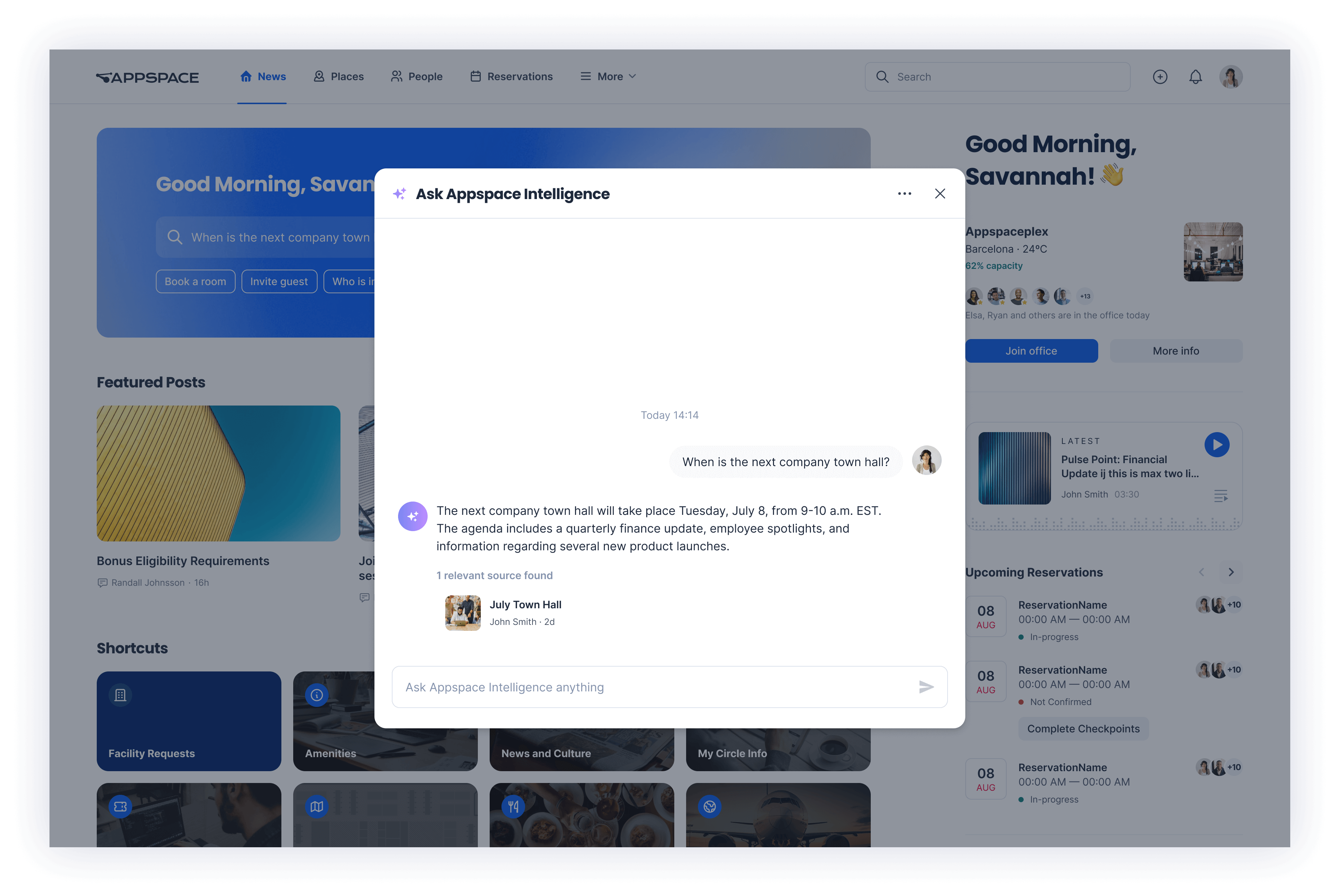Go to previous upcoming reservations

[1201, 572]
